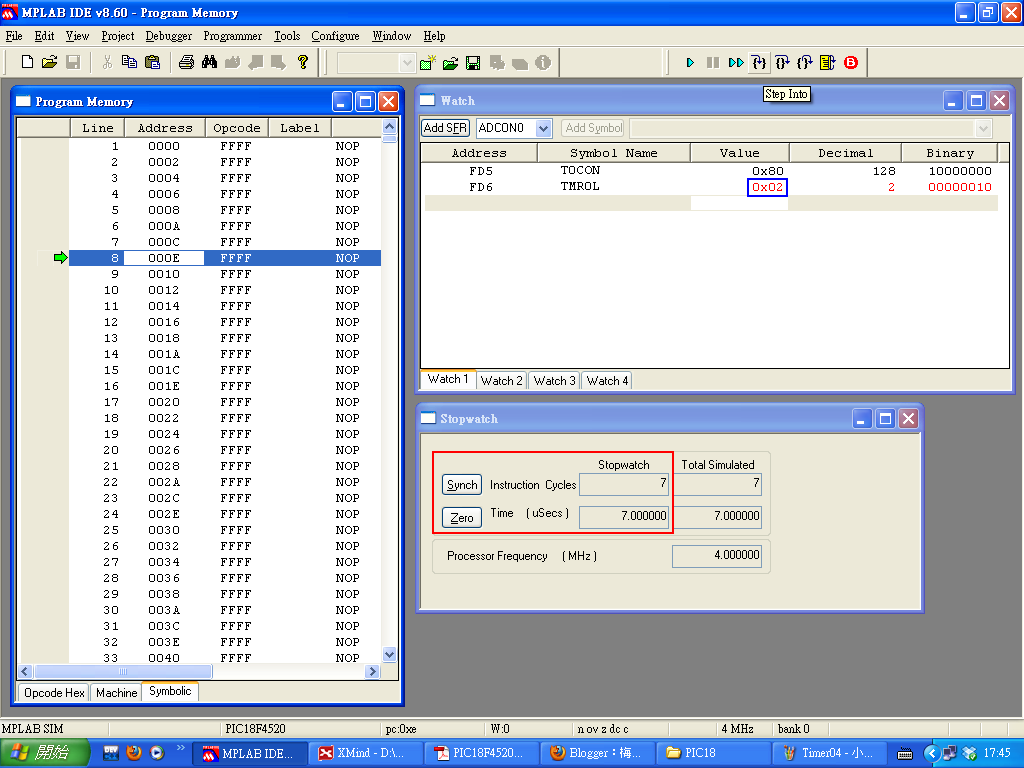1024x768 pixels.
Task: Click the Opcode column header
Action: 236,128
